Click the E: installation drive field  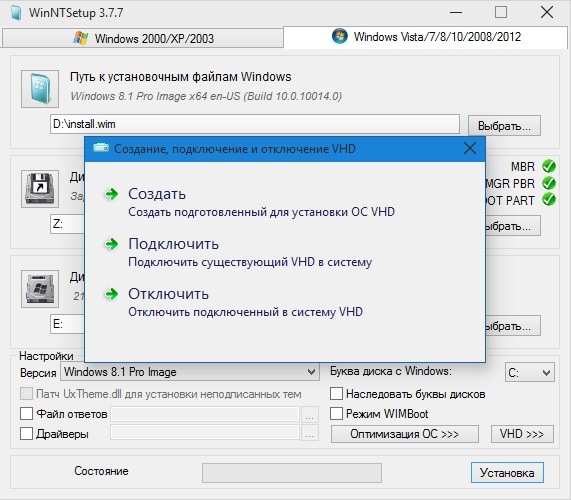coord(67,324)
